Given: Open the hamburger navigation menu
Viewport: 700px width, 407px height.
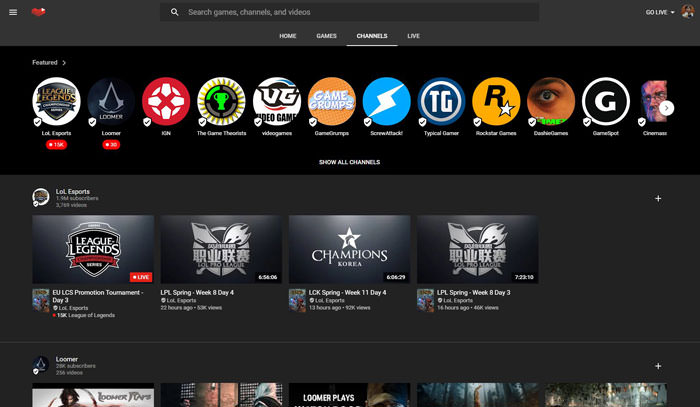Looking at the screenshot, I should [13, 12].
